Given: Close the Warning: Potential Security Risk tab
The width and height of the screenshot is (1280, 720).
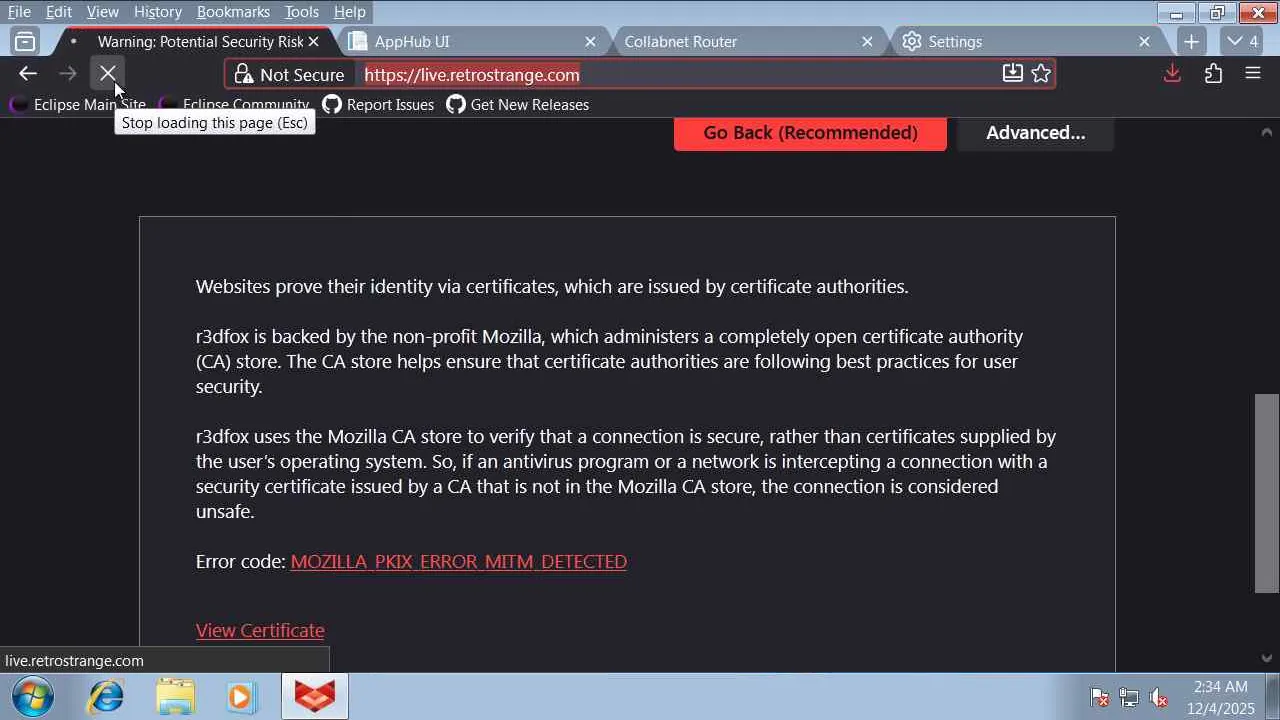Looking at the screenshot, I should coord(313,41).
